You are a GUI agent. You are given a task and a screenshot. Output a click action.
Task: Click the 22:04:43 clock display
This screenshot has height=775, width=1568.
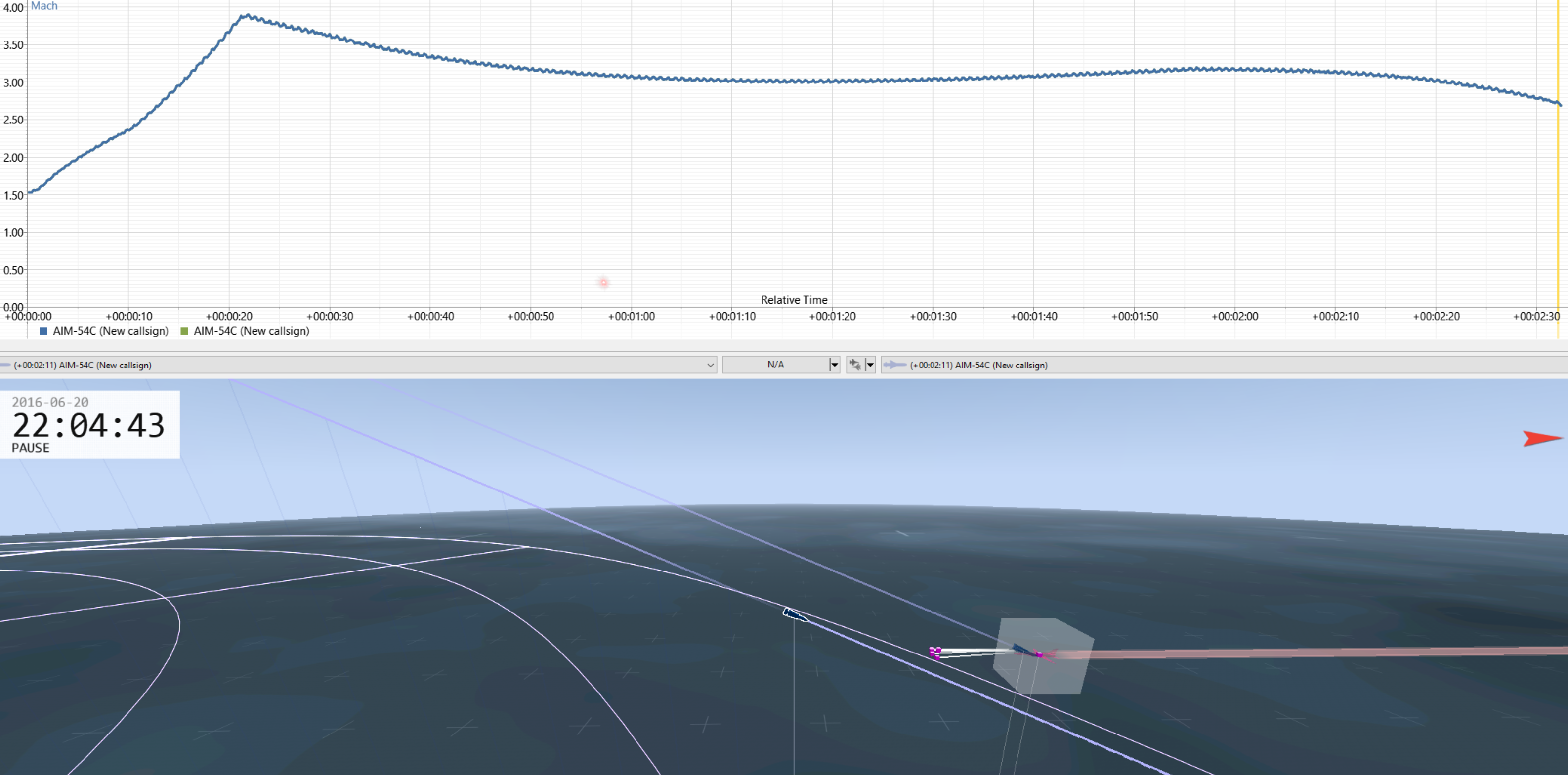pos(88,425)
